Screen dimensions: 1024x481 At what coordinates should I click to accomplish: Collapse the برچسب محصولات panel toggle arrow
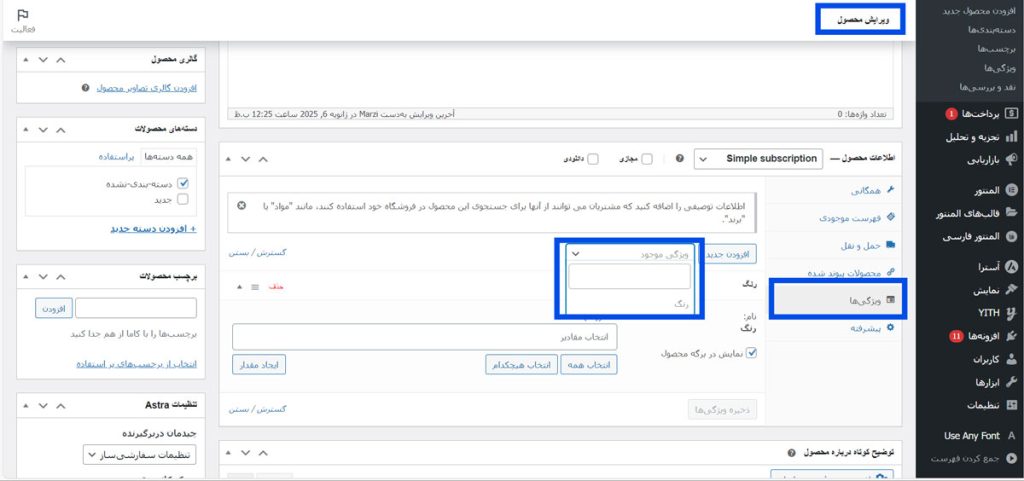coord(25,276)
